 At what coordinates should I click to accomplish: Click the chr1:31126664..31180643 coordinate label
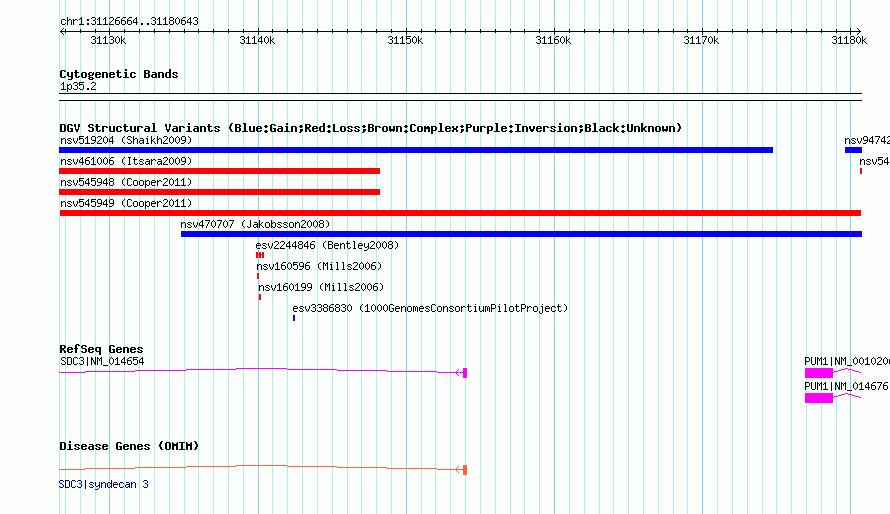click(129, 22)
